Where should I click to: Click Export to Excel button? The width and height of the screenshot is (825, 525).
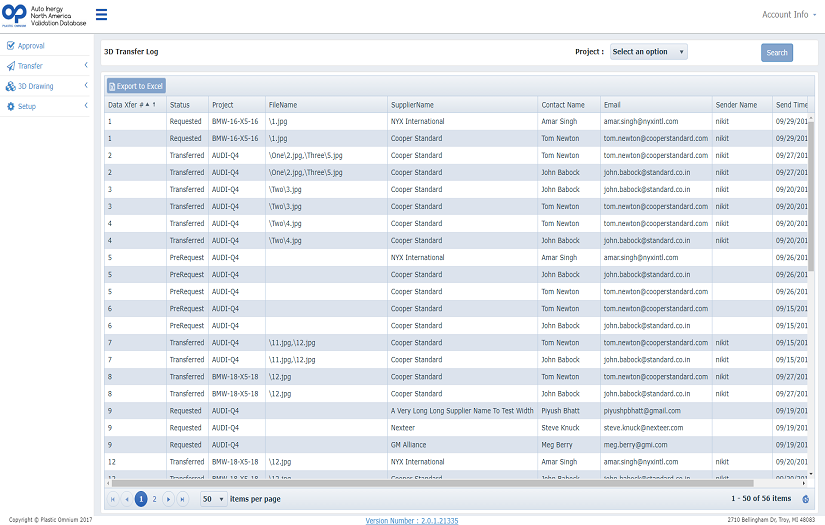click(x=136, y=86)
